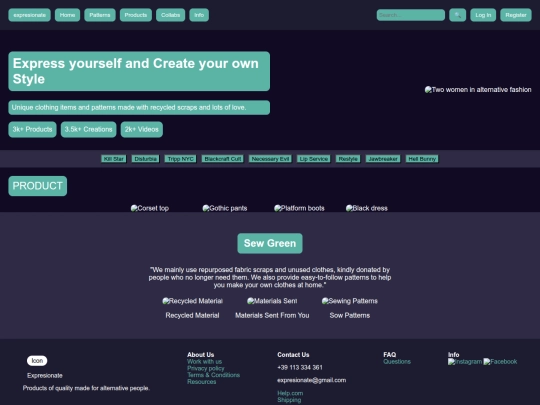The width and height of the screenshot is (540, 405).
Task: Select the Hell Bunny brand tag
Action: click(422, 159)
